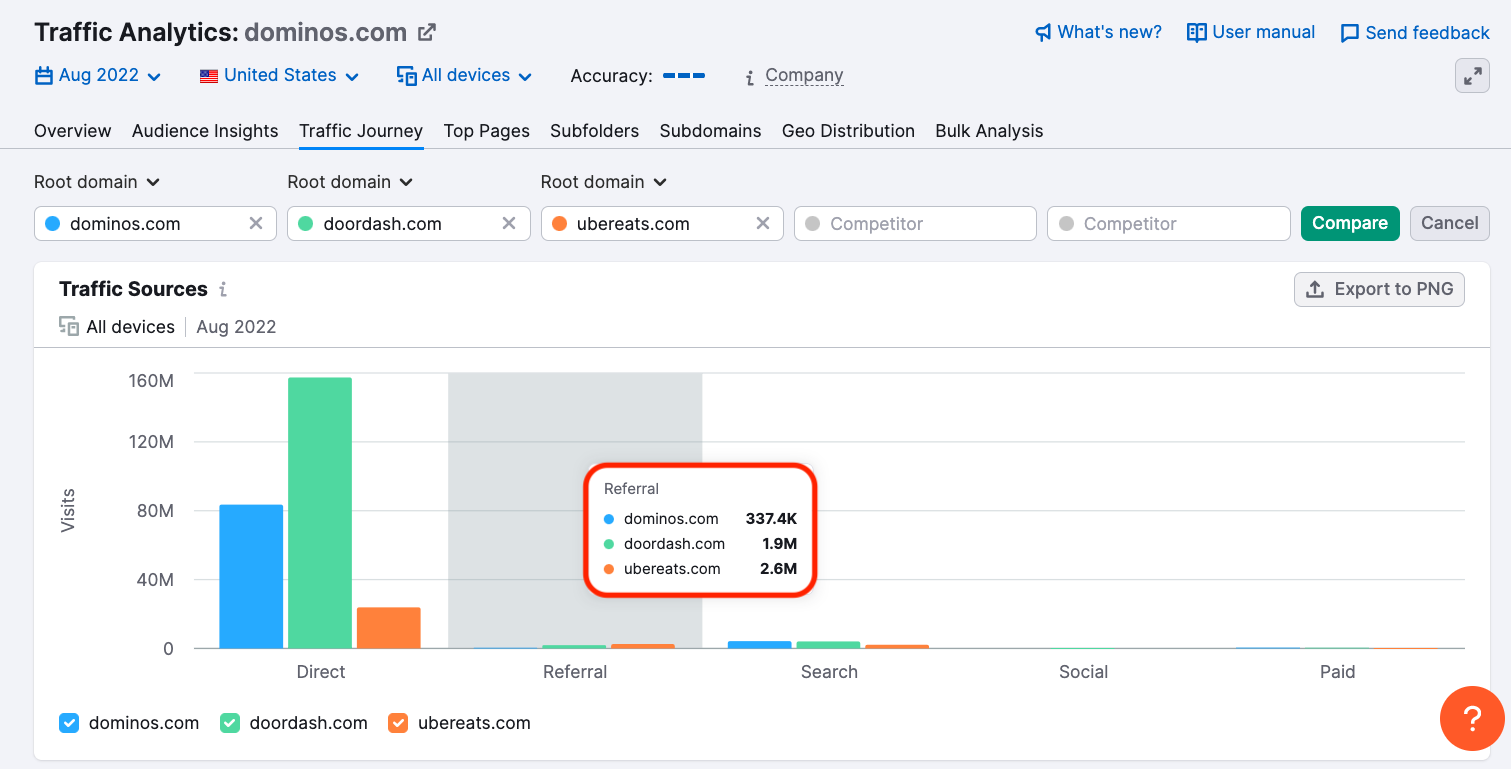Click the Company info icon

coord(750,77)
